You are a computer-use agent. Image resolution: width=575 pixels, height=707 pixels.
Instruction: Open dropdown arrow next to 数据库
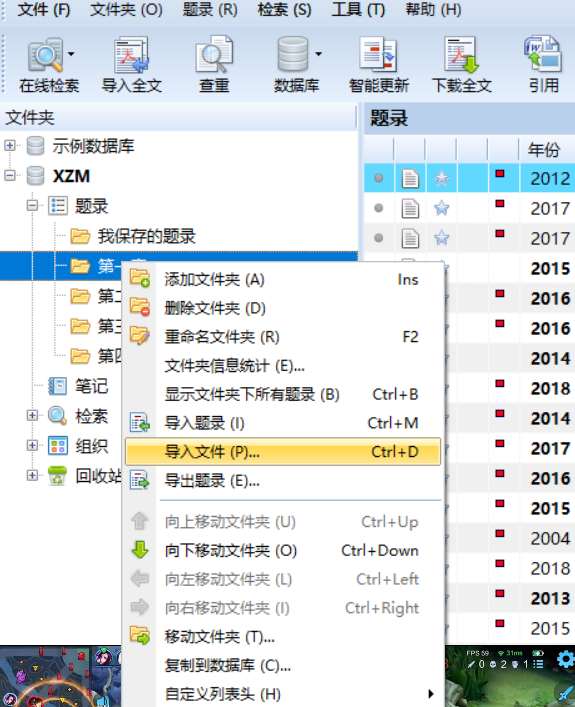coord(318,54)
